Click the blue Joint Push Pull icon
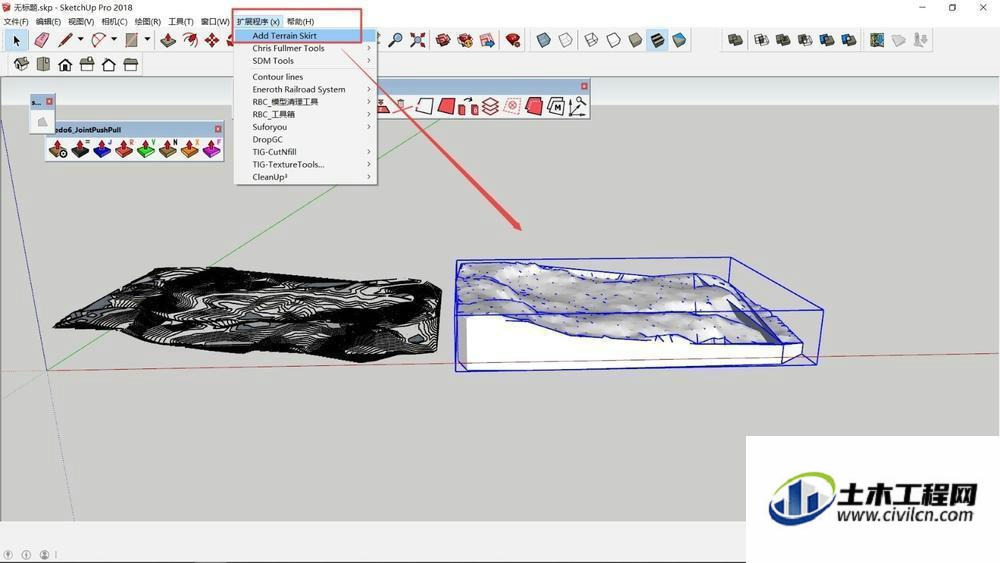 [x=102, y=149]
